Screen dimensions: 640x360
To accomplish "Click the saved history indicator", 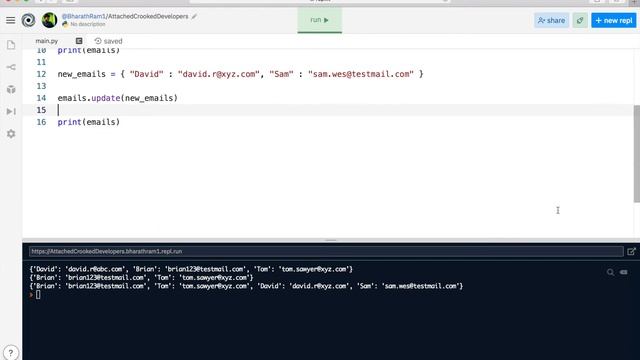I will [109, 41].
